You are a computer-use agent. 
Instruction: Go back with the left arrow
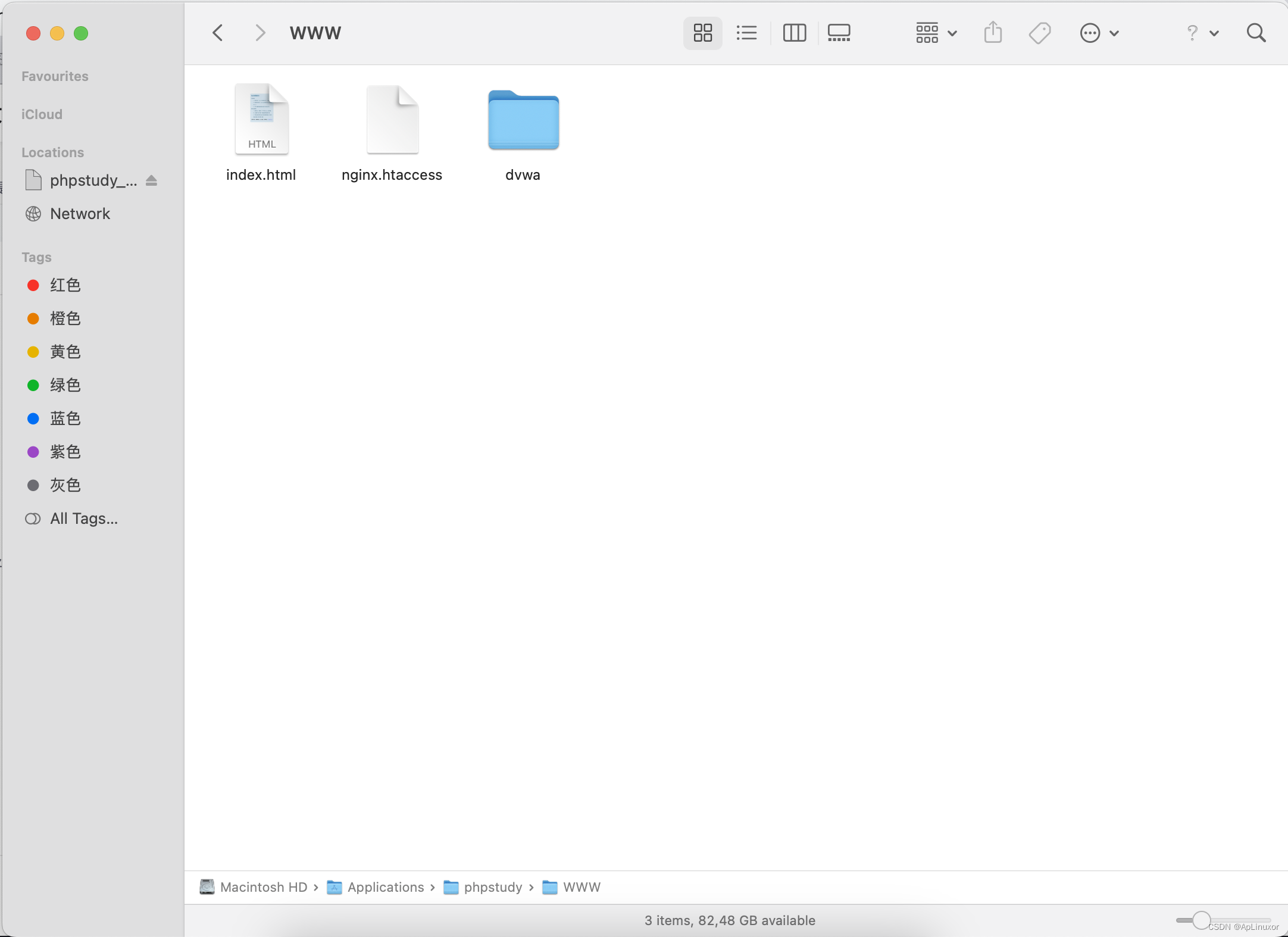[x=218, y=33]
